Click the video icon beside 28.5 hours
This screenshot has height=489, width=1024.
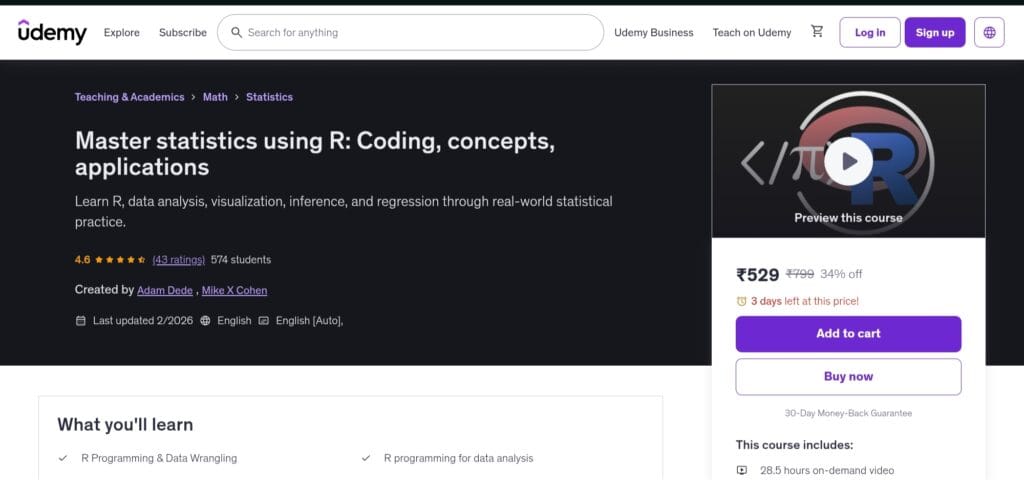741,470
